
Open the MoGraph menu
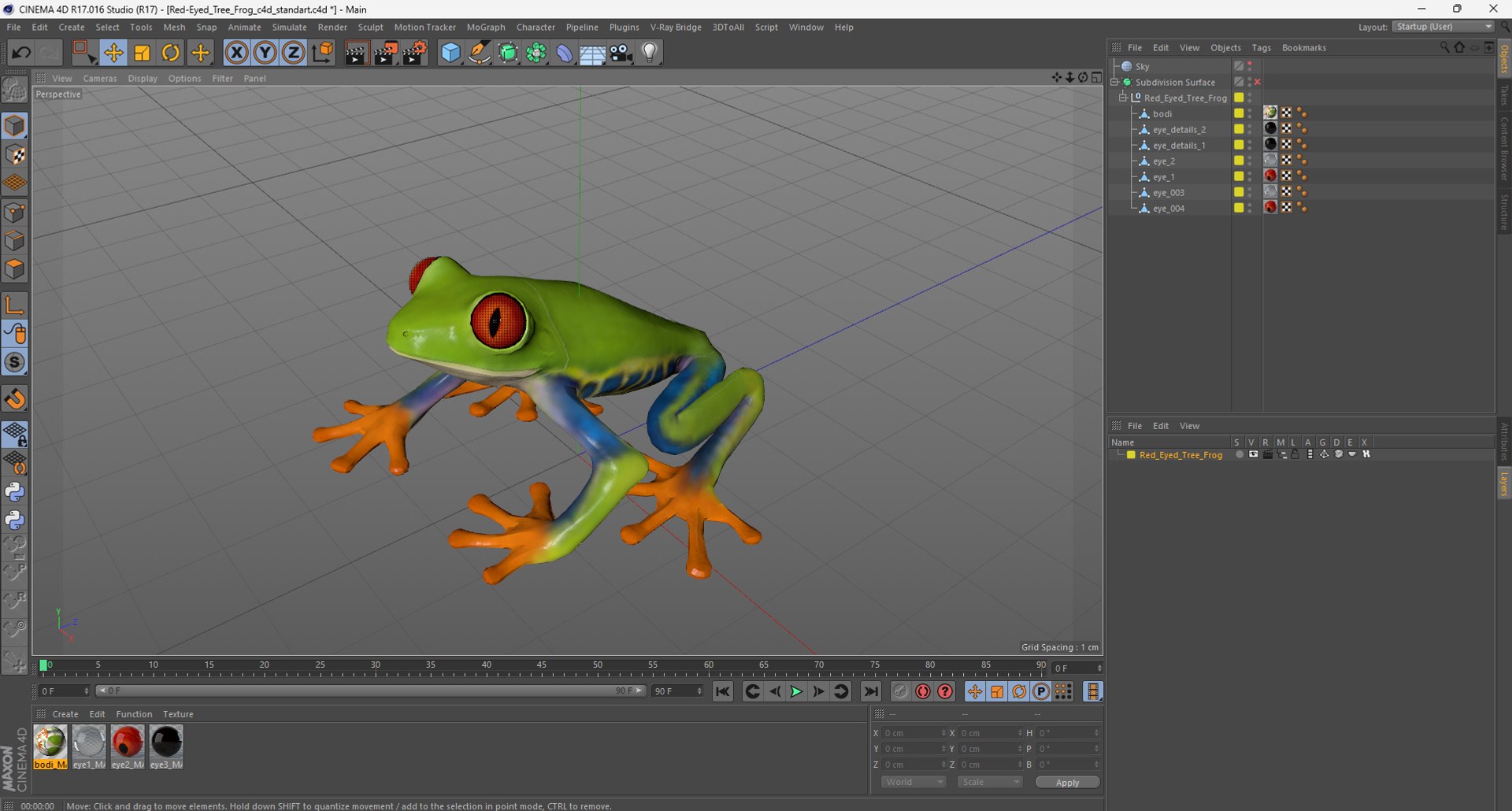coord(486,27)
